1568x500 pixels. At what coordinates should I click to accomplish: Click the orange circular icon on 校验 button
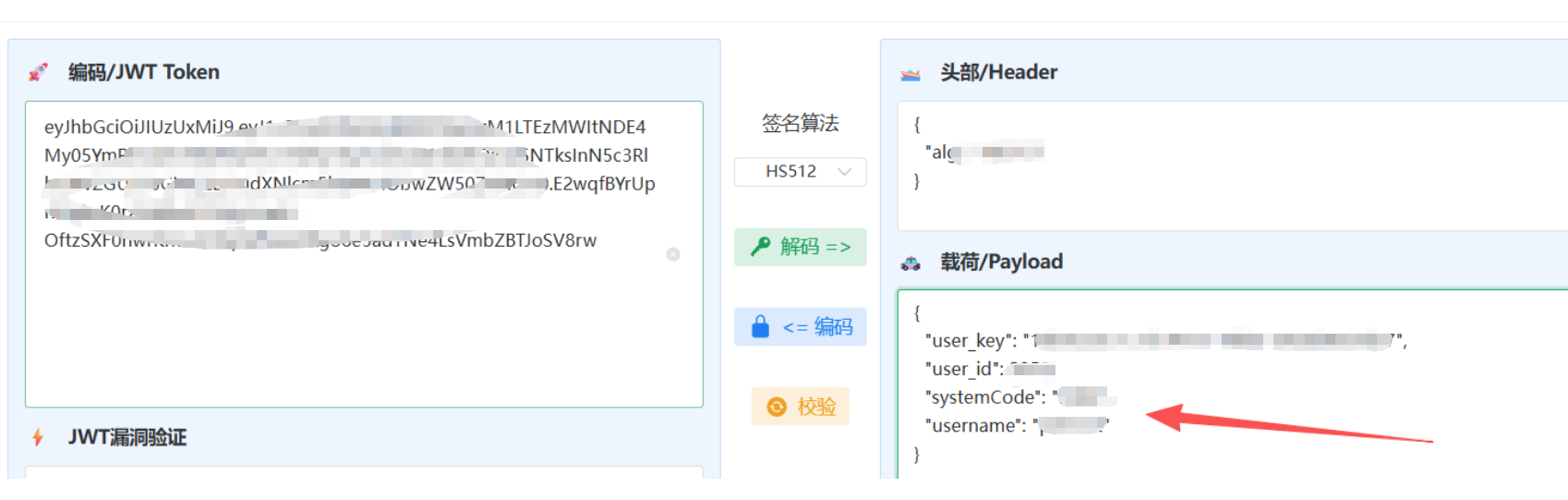pyautogui.click(x=777, y=407)
